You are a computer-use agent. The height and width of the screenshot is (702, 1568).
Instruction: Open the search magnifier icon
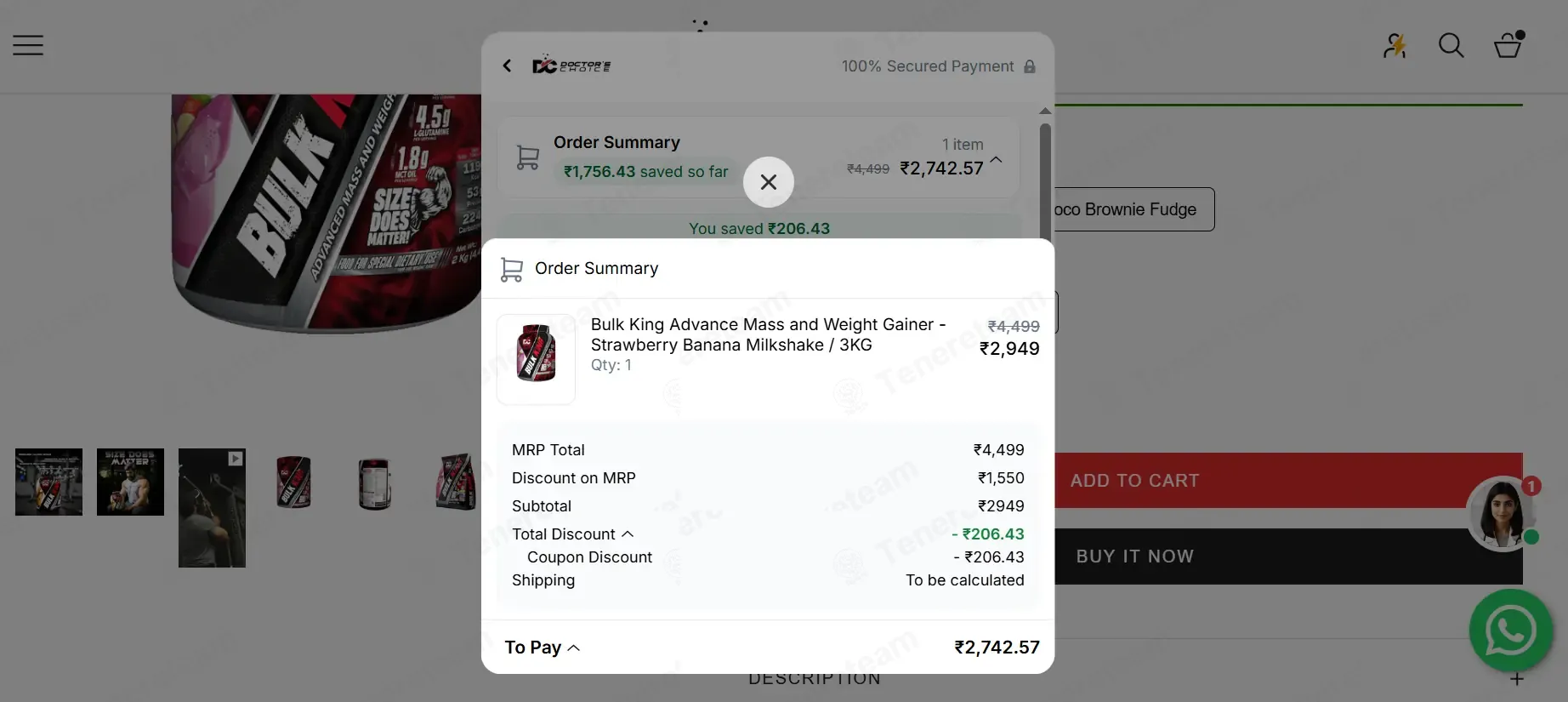(1451, 45)
